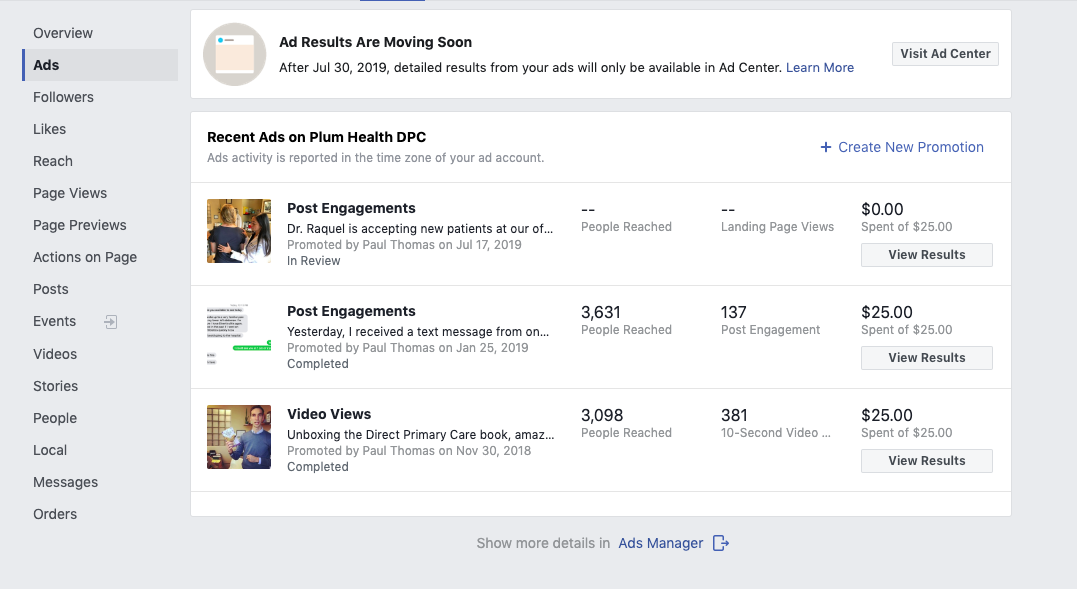The image size is (1077, 589).
Task: Click the $0.00 spent amount
Action: pos(882,209)
